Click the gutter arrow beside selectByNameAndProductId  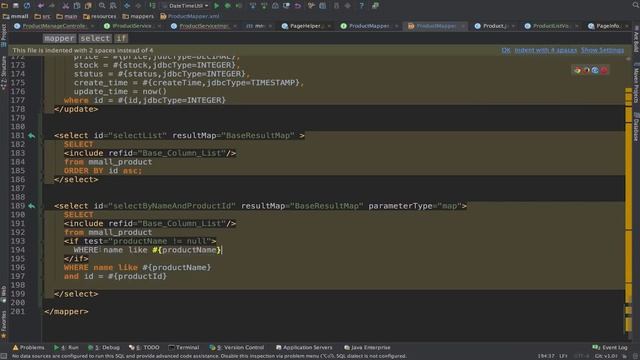31,206
